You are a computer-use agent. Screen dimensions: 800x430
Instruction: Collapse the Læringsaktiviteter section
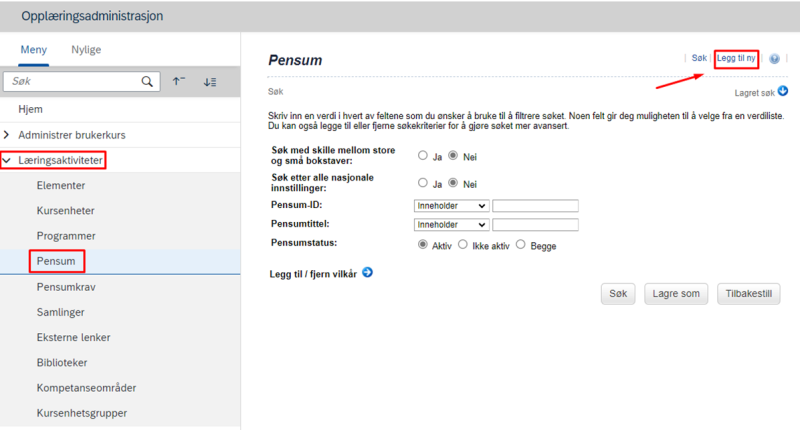pyautogui.click(x=7, y=160)
